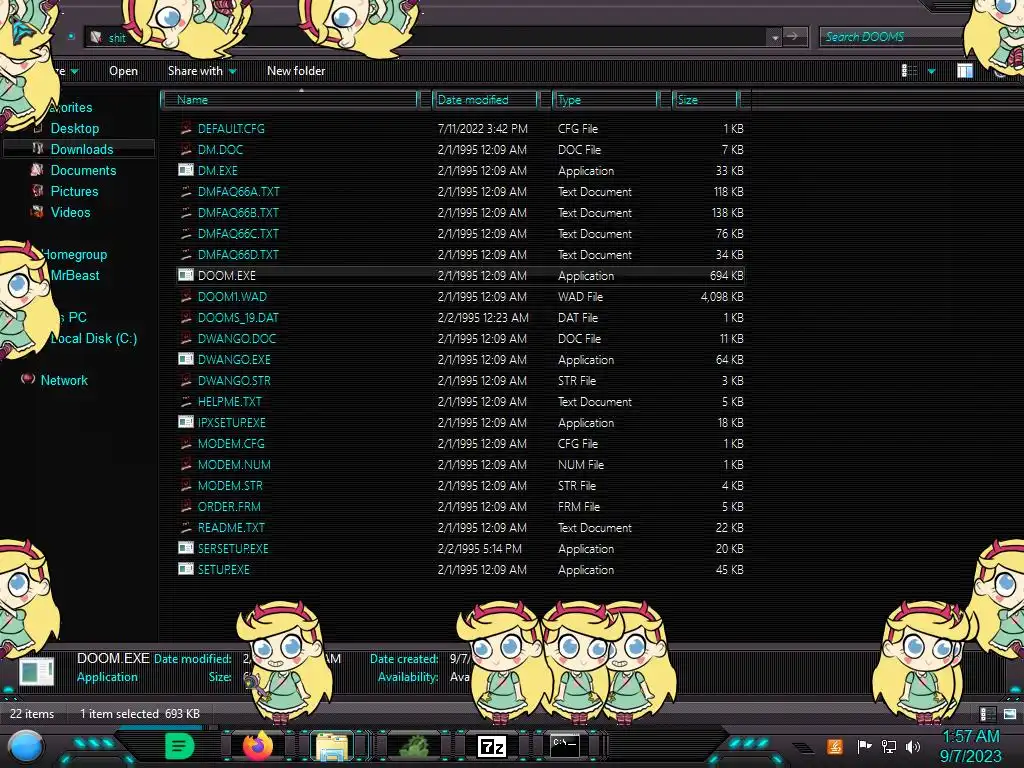The width and height of the screenshot is (1024, 768).
Task: Click the orange Java tray icon
Action: point(835,746)
